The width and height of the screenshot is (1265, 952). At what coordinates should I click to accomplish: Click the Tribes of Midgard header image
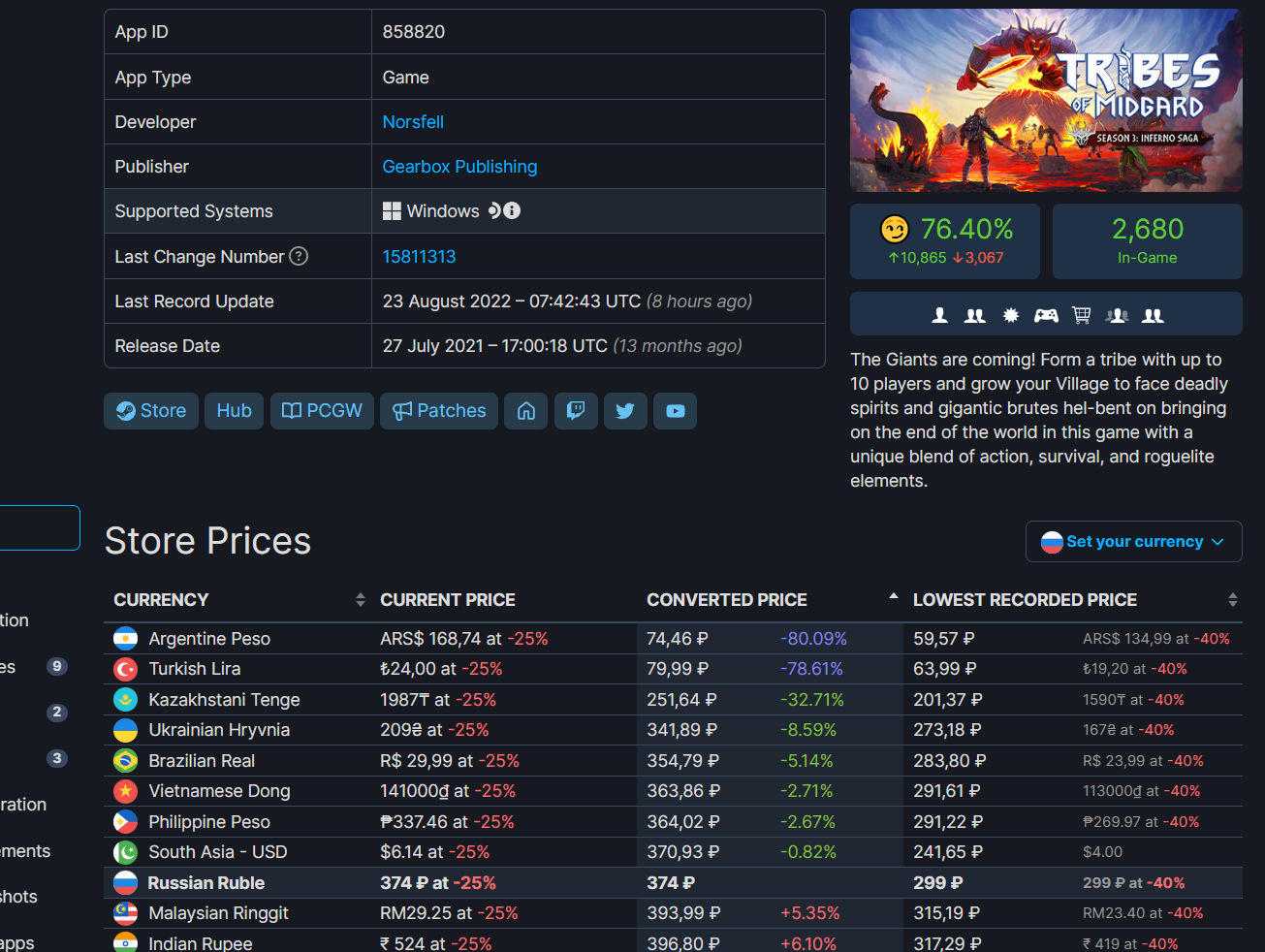coord(1046,101)
